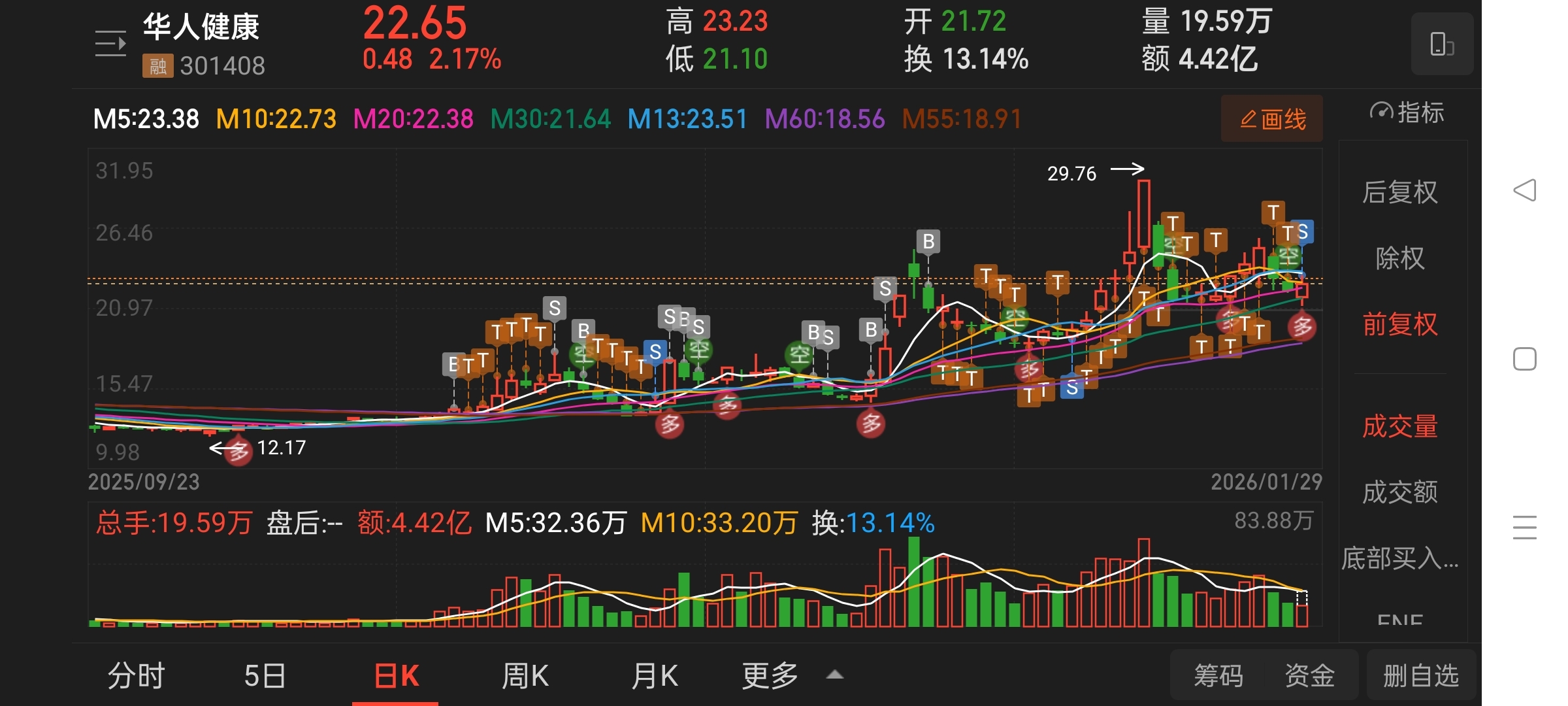1568x706 pixels.
Task: Expand the moving averages M5 legend
Action: click(146, 119)
